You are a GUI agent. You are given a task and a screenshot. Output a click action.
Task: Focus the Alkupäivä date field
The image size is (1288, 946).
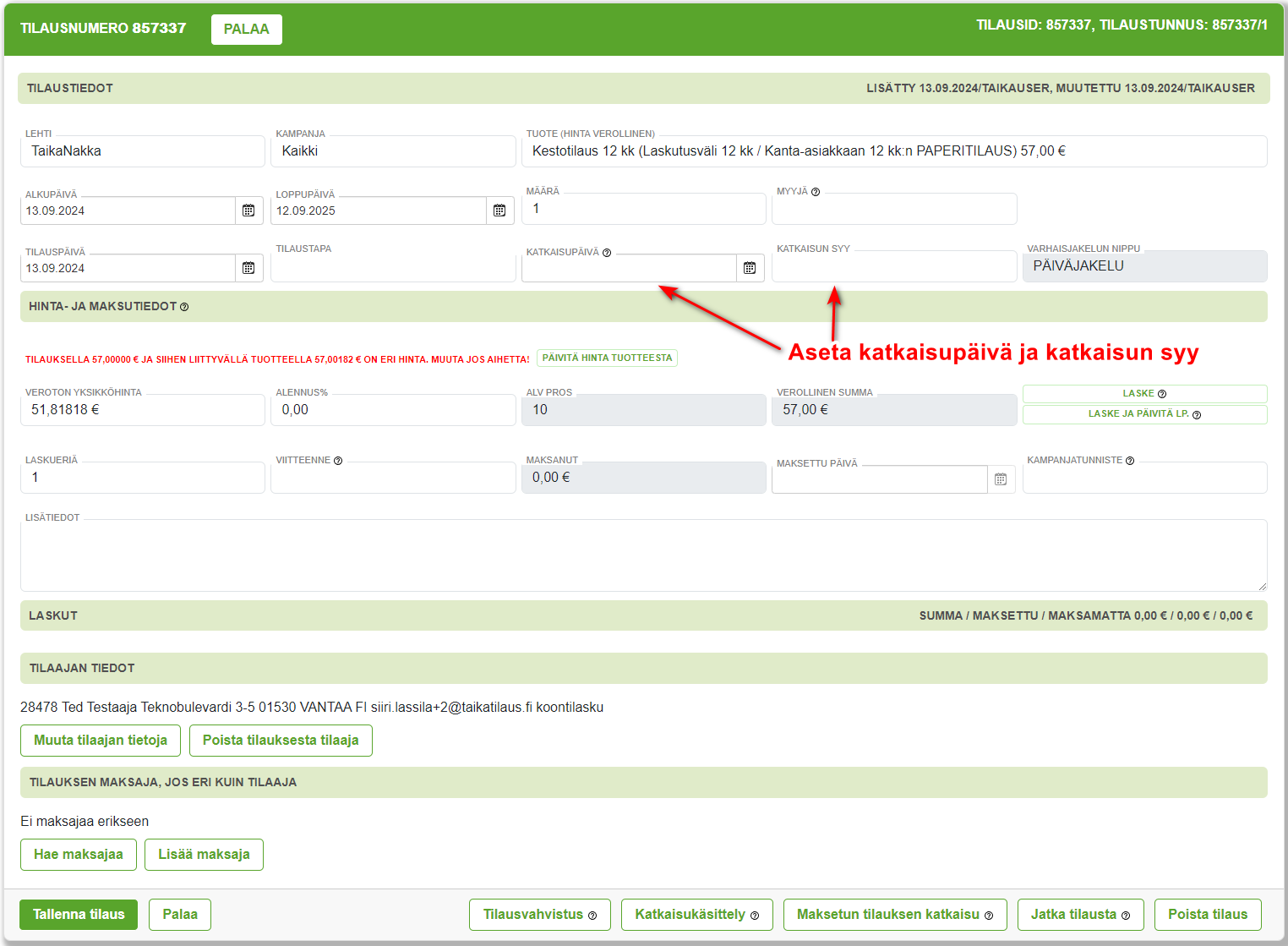(x=128, y=211)
